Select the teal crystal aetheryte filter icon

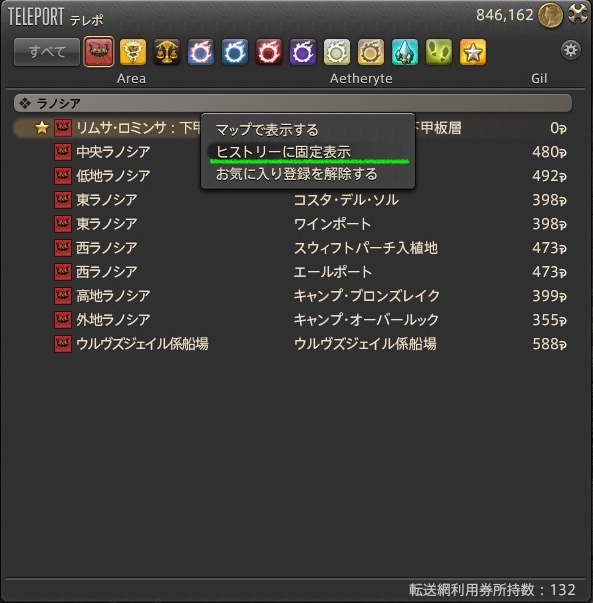(405, 52)
